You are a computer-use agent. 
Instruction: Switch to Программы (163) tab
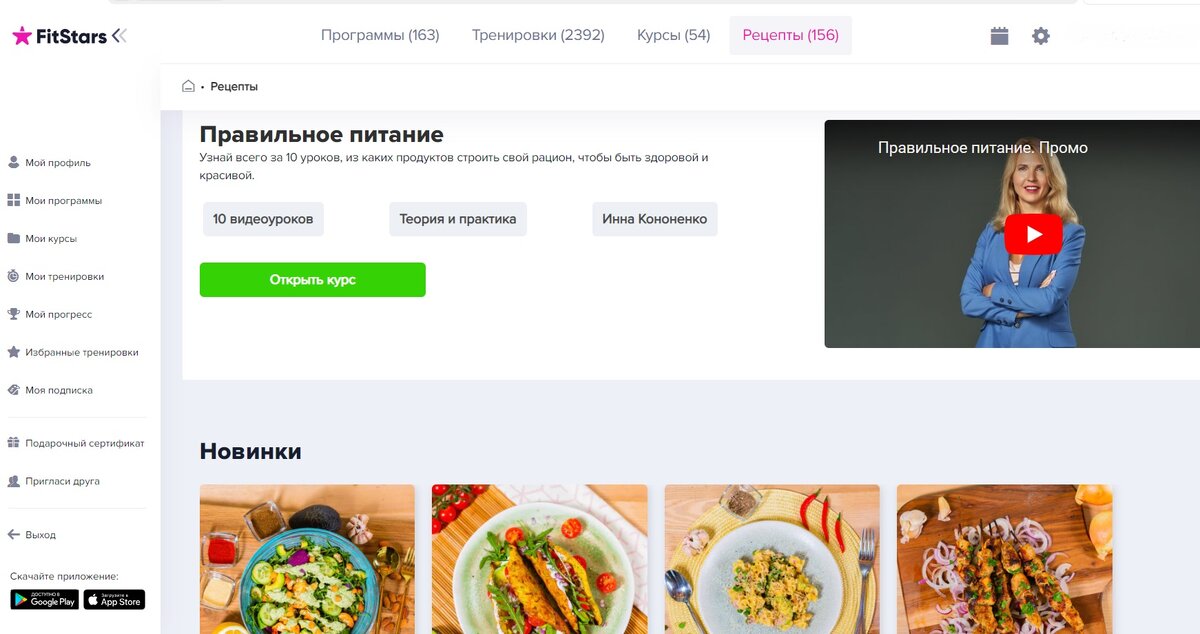coord(380,35)
